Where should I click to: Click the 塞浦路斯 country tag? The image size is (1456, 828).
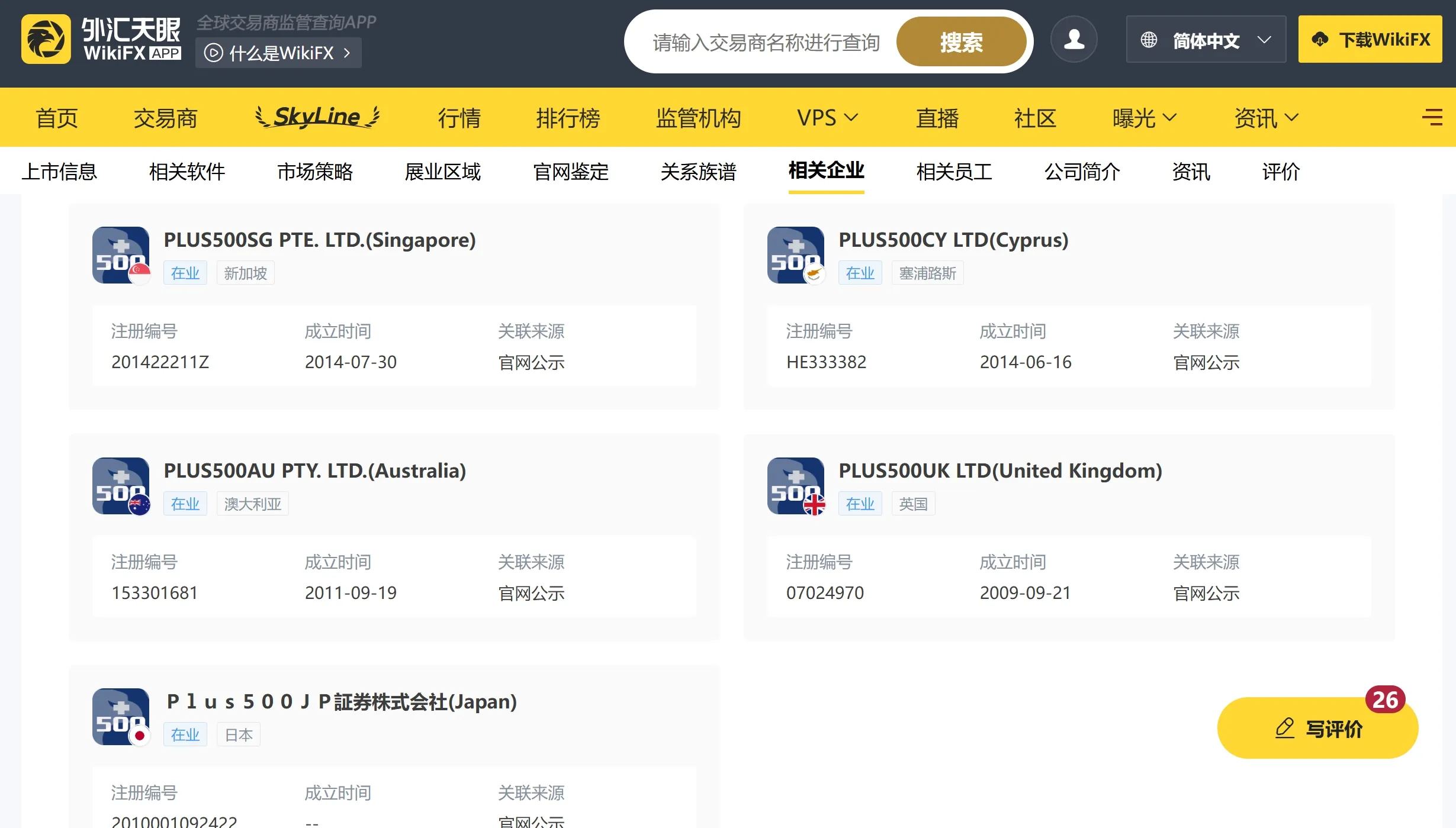pos(928,273)
